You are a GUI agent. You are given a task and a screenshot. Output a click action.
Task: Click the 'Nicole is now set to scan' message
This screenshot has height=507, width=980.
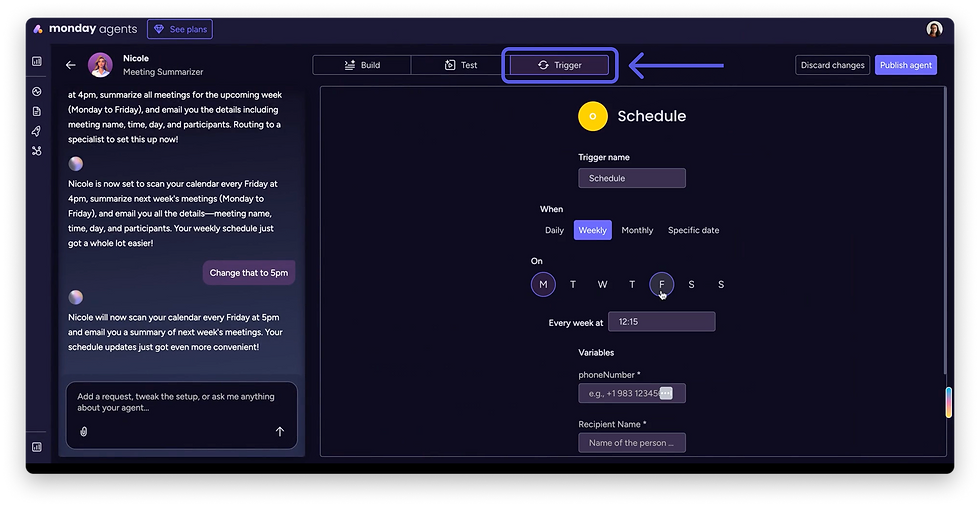tap(173, 214)
